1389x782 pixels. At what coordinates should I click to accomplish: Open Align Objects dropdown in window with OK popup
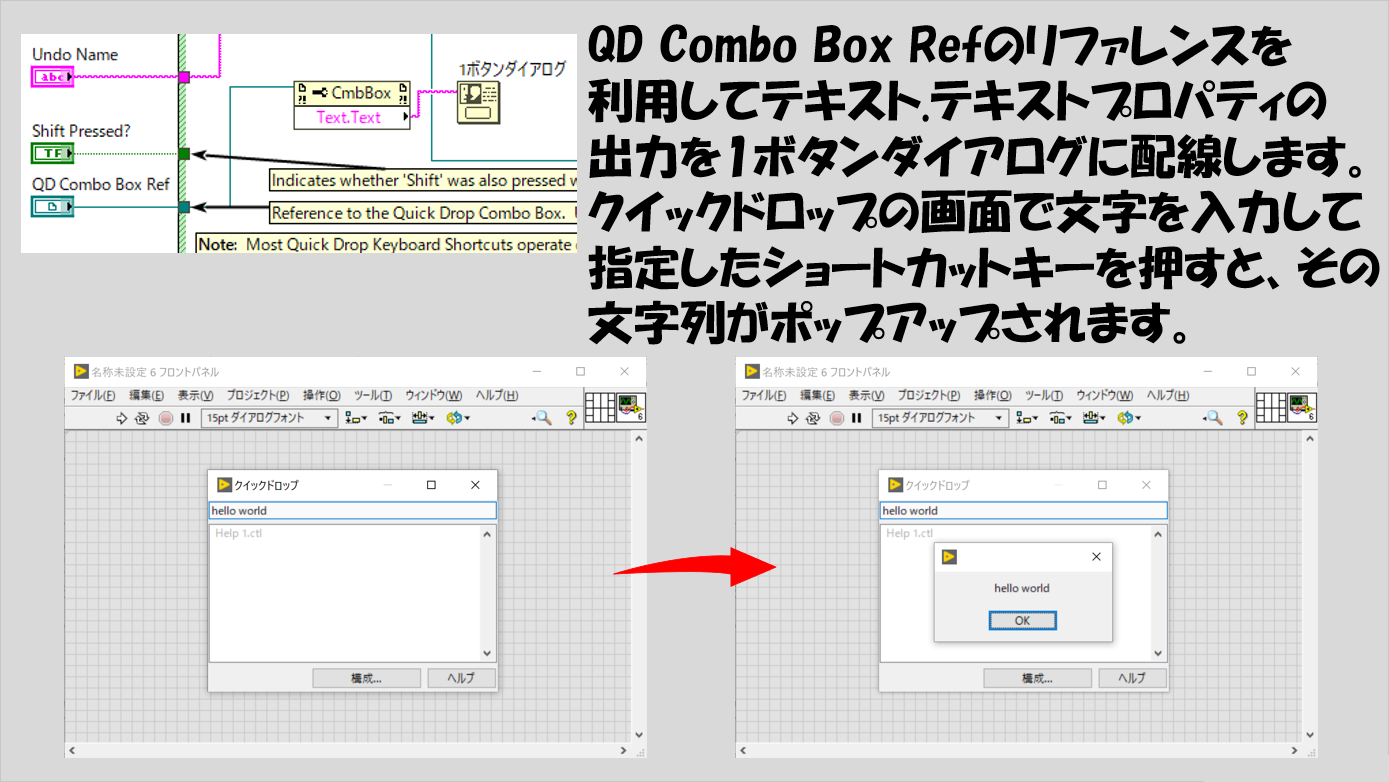(1027, 418)
